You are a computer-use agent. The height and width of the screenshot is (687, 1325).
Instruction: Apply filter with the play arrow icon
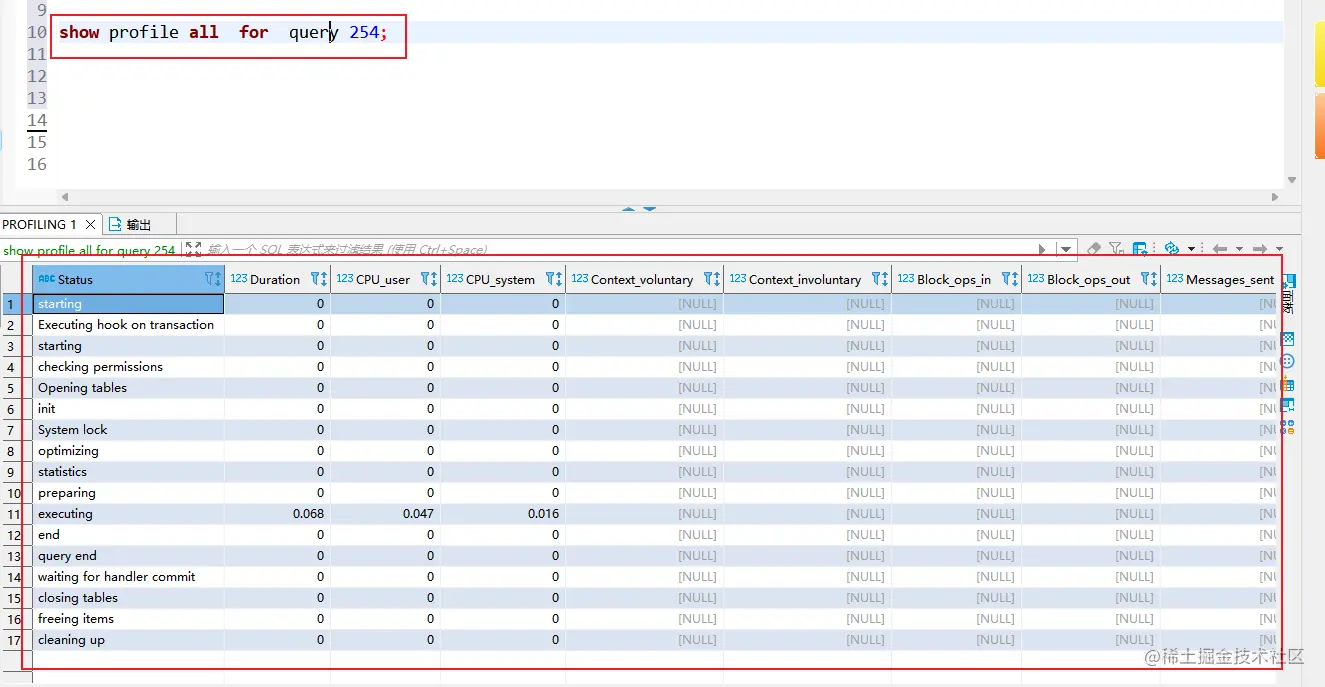point(1042,249)
